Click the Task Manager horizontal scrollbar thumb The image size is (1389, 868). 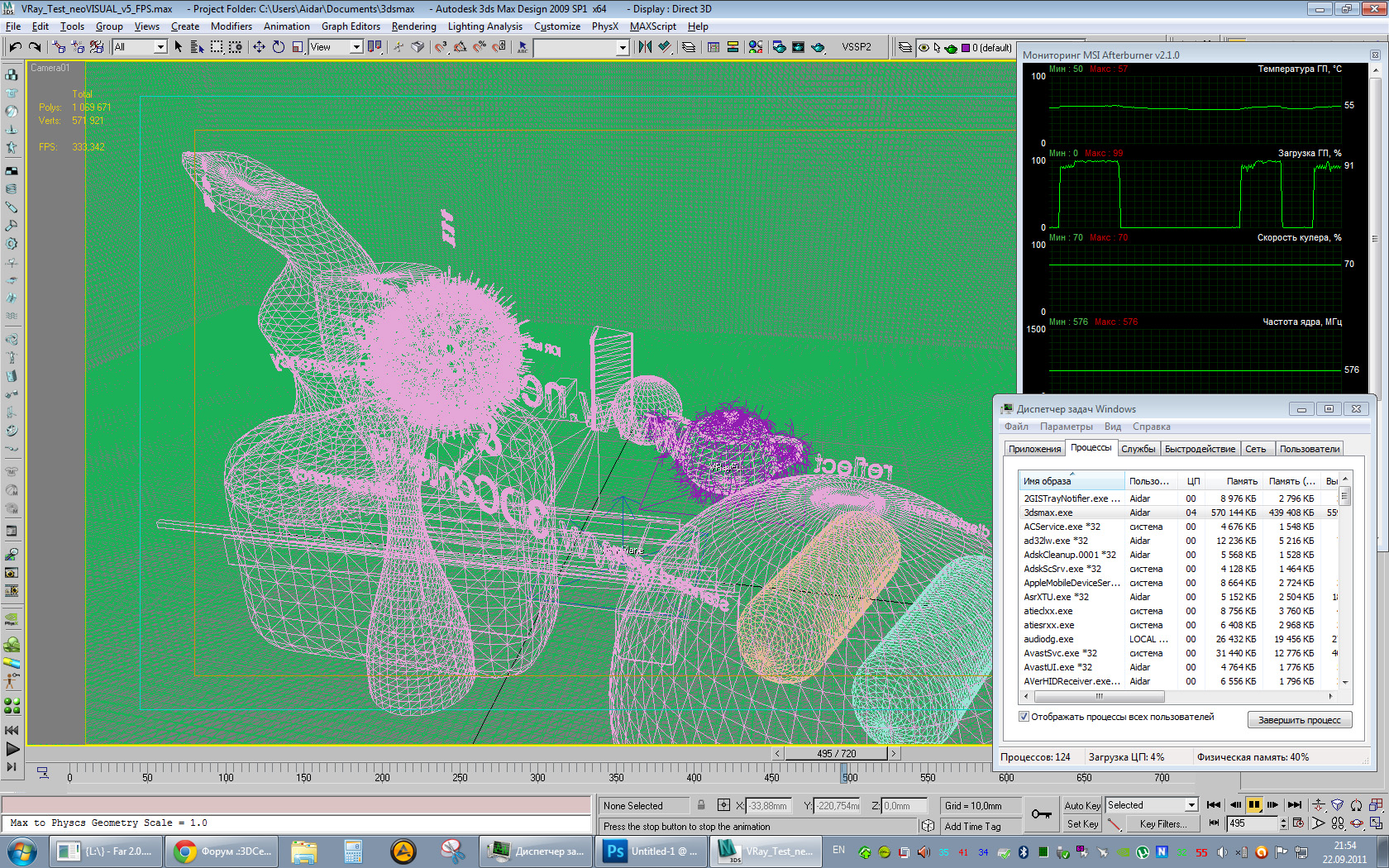(x=1099, y=696)
